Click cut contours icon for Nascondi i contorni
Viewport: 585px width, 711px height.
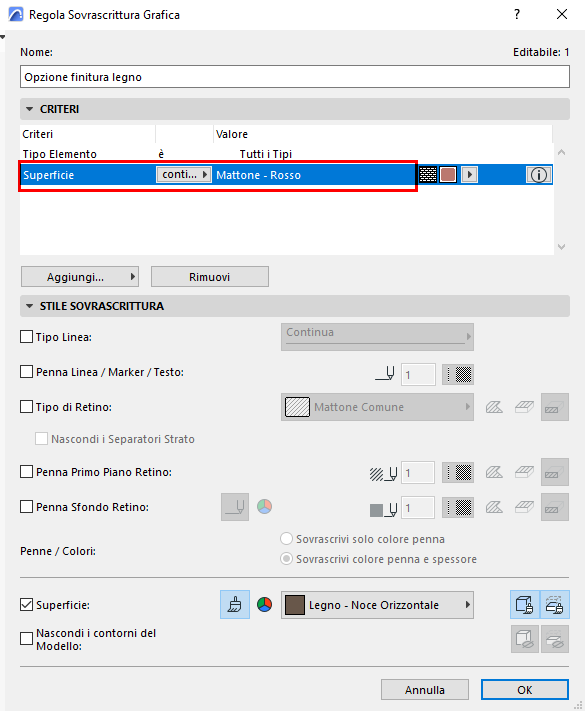(x=555, y=639)
